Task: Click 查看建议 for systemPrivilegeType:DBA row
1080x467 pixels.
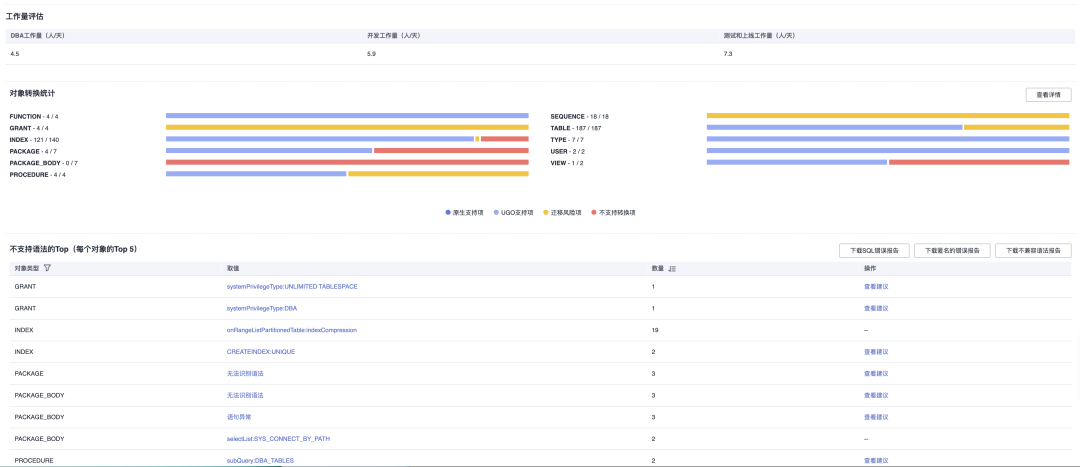Action: (x=876, y=308)
